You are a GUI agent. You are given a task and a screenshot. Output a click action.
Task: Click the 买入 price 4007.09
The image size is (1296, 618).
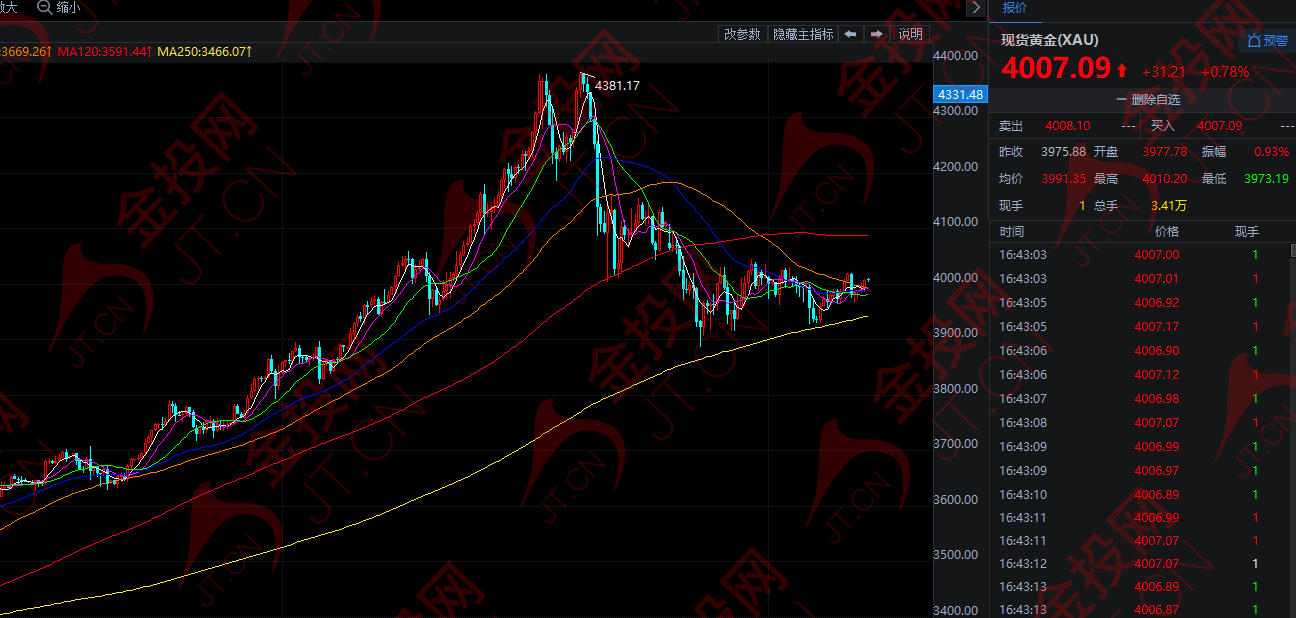[1220, 126]
